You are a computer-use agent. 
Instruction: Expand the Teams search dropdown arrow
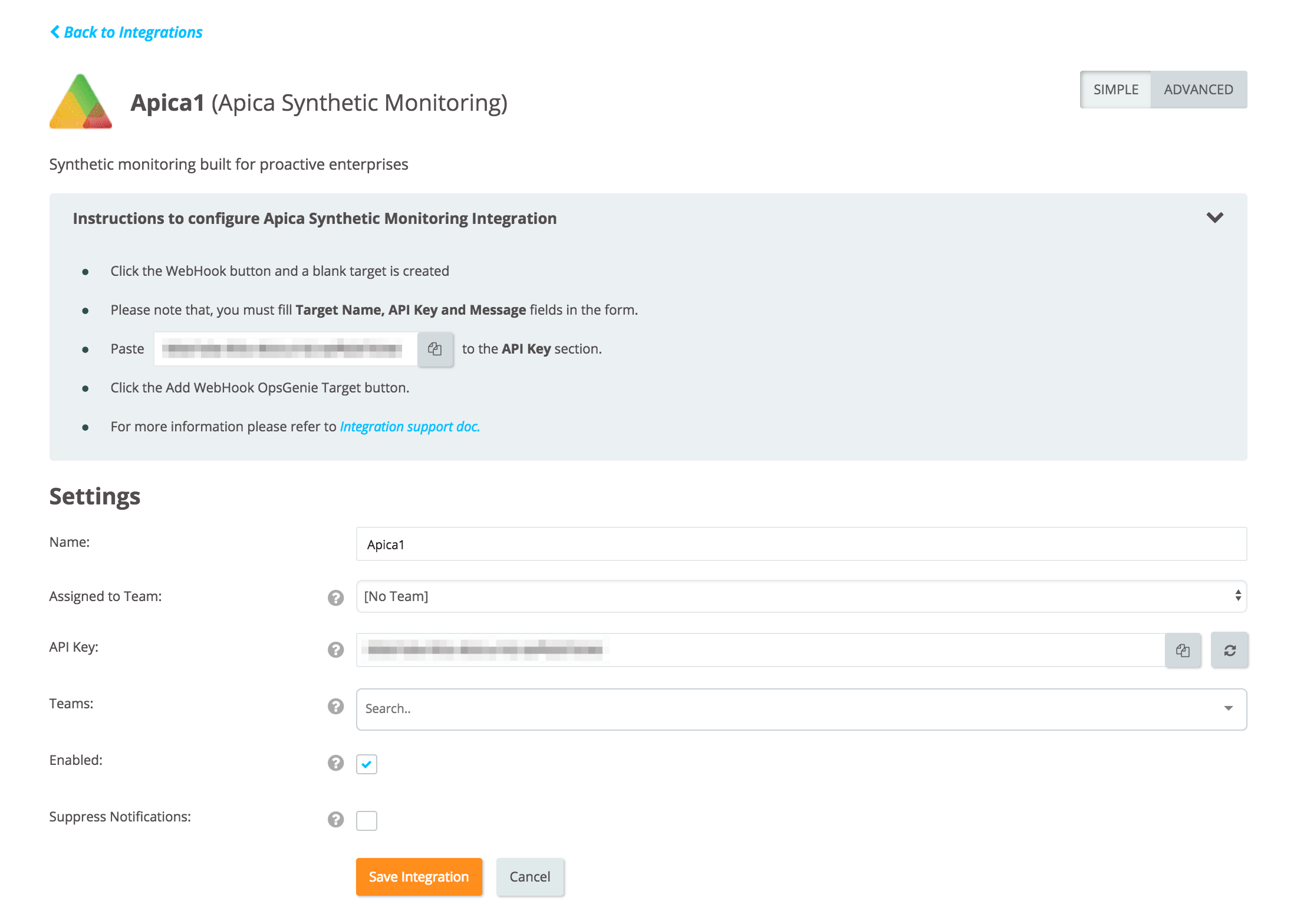tap(1228, 708)
